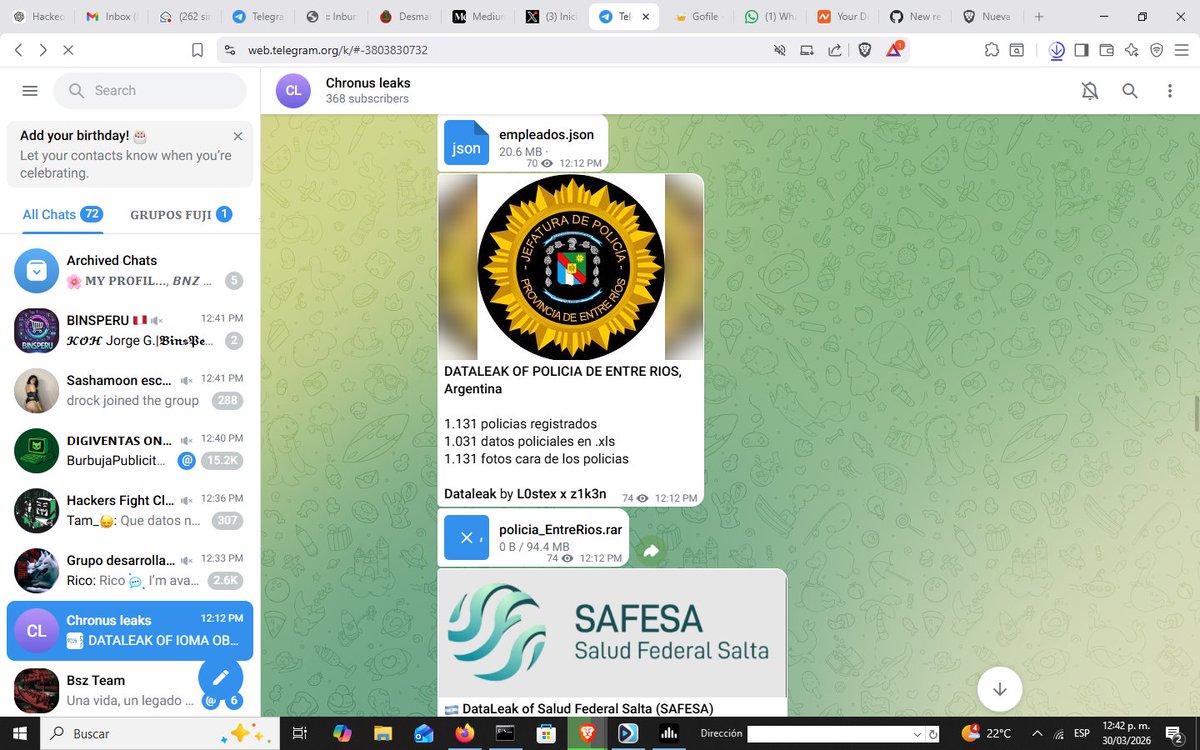Screen dimensions: 1200x750
Task: Open the Policia de Entre Rios image
Action: pos(571,267)
